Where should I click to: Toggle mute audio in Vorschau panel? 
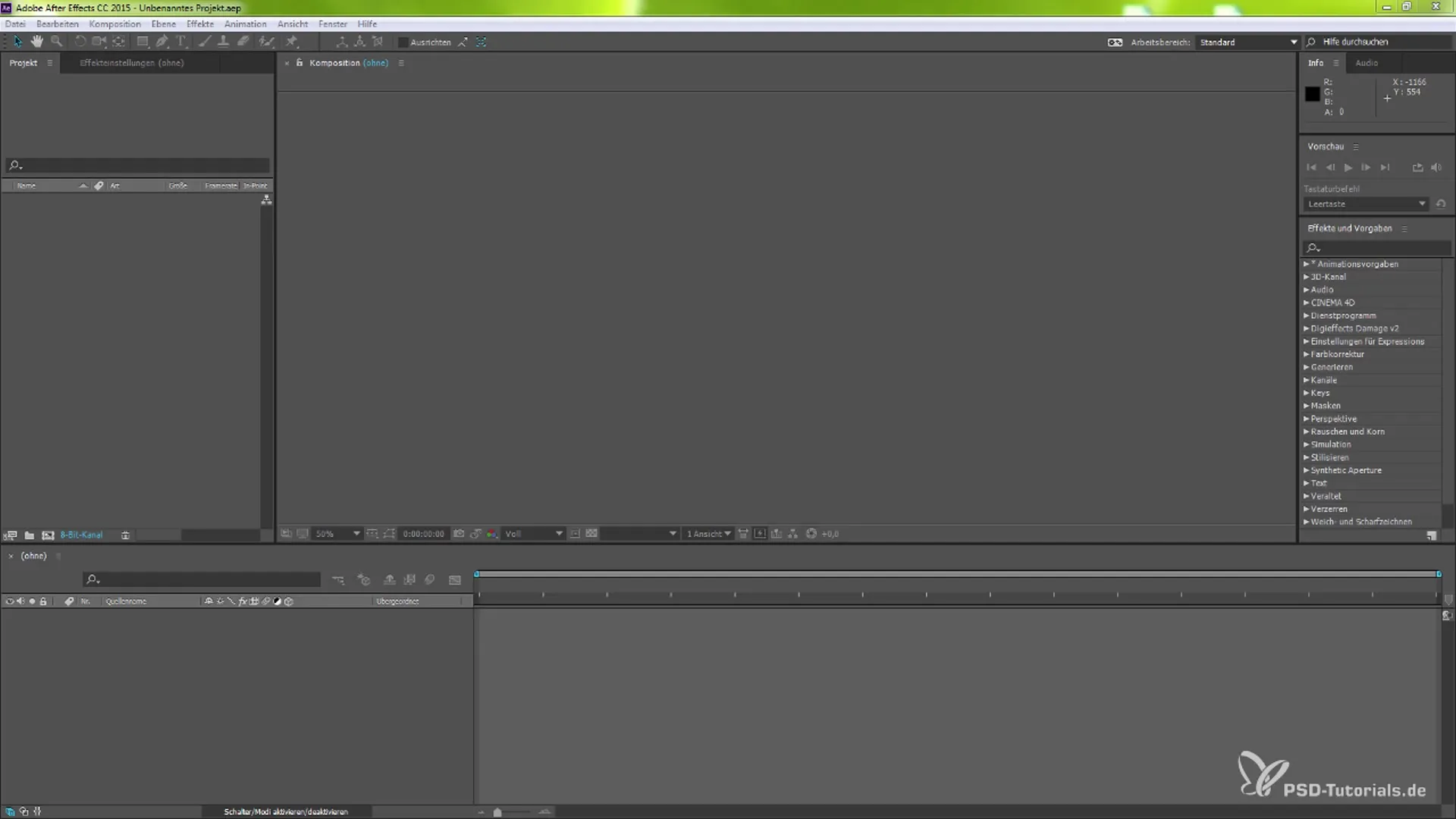click(x=1436, y=168)
